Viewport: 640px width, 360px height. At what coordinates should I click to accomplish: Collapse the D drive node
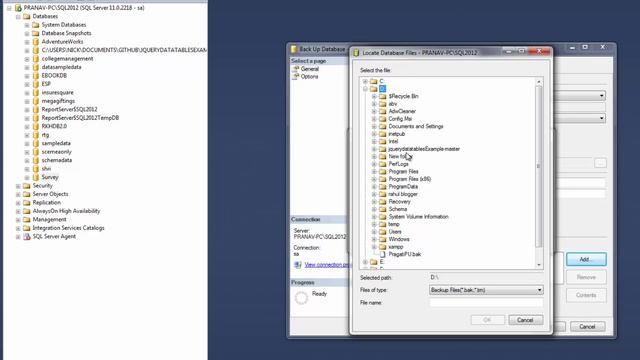[365, 89]
